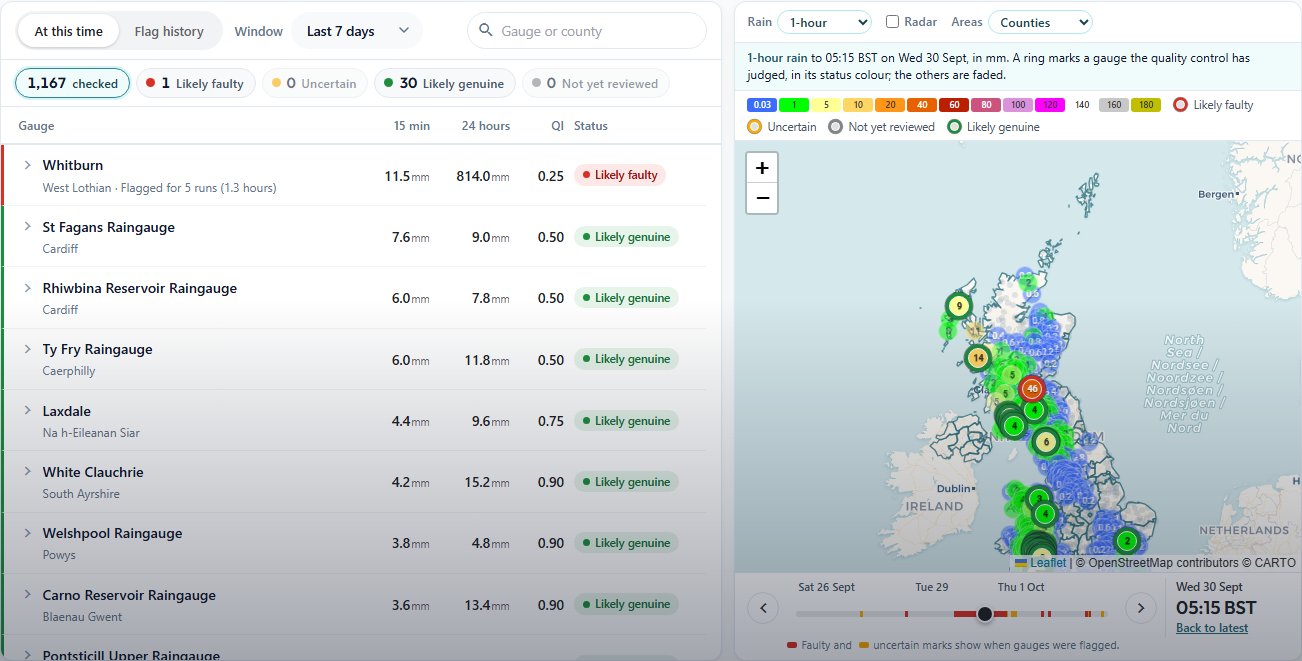This screenshot has width=1302, height=661.
Task: Open green cluster marker 2 in East Anglia
Action: pyautogui.click(x=1127, y=541)
